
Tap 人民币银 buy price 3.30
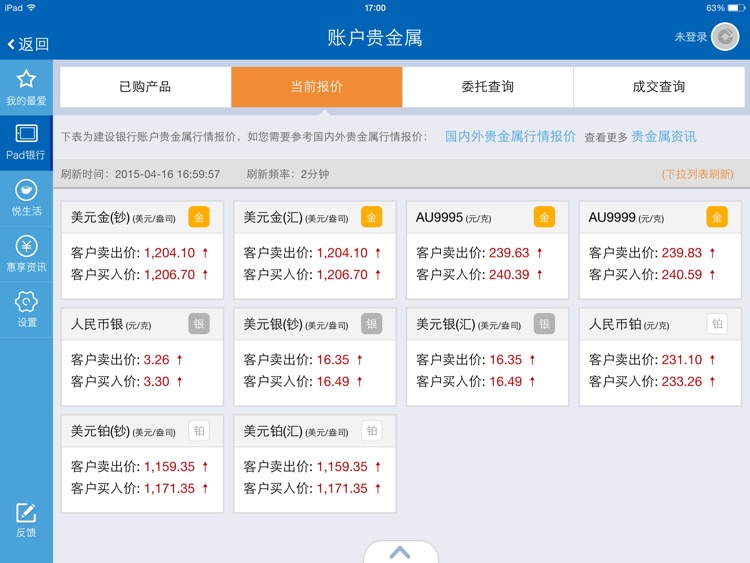[157, 382]
